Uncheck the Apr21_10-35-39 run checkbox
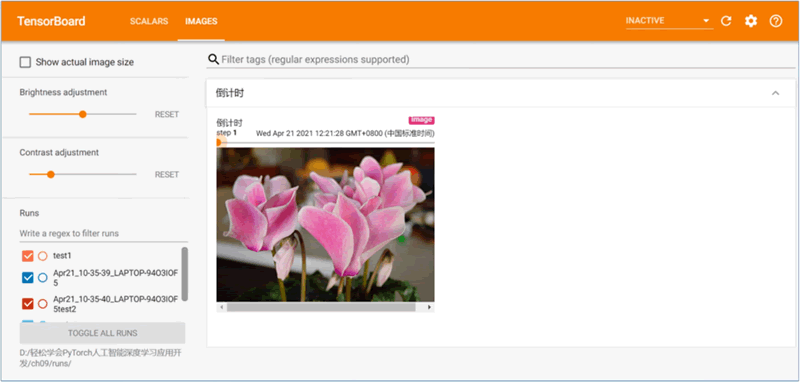Viewport: 800px width, 382px height. coord(28,277)
